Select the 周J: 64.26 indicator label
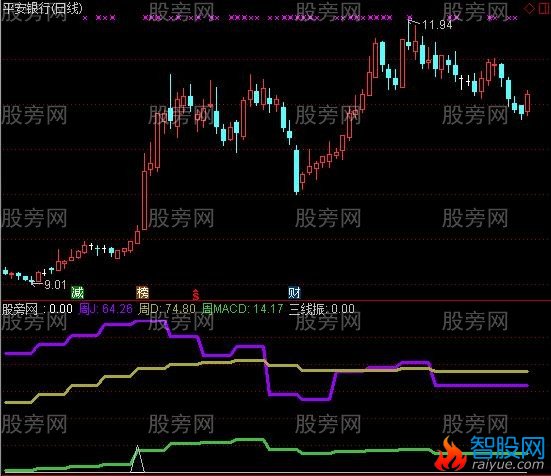This screenshot has width=551, height=476. 106,309
